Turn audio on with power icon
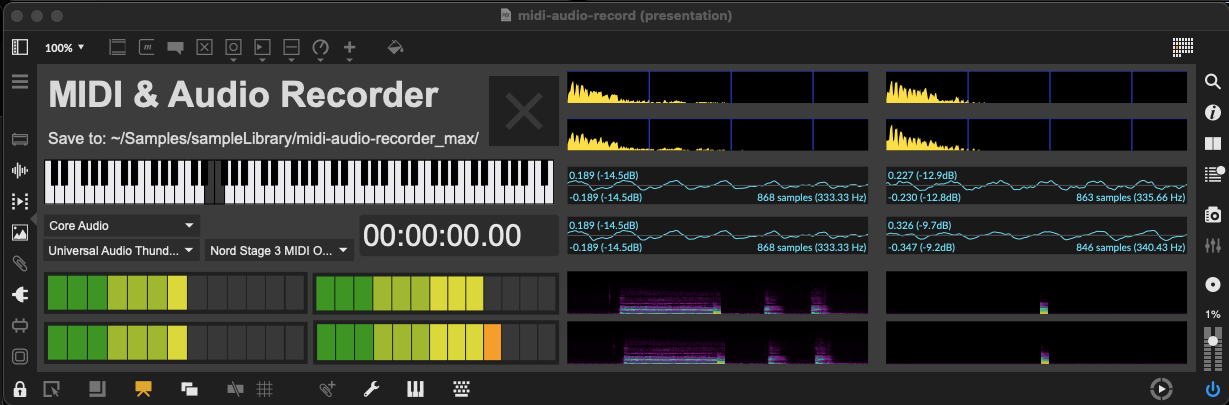The height and width of the screenshot is (405, 1229). (x=1212, y=389)
